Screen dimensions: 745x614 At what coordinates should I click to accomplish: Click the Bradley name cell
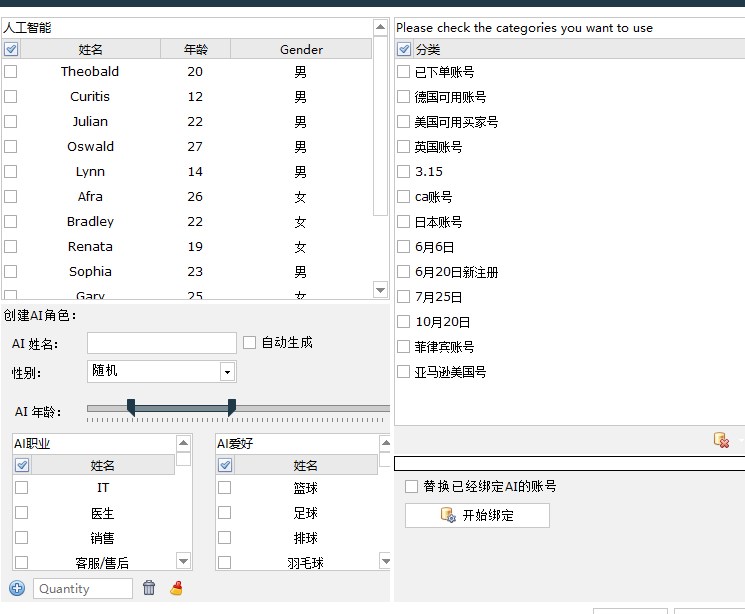point(90,221)
